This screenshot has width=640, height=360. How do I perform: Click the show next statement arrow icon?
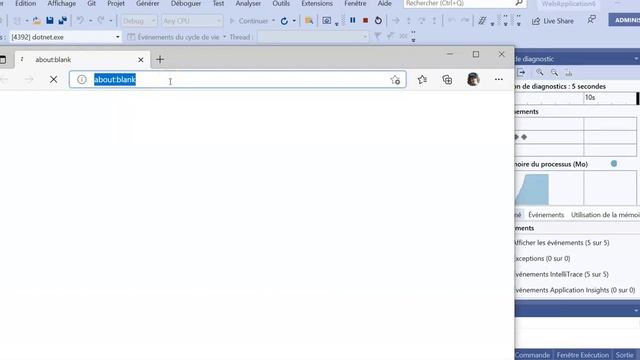point(396,20)
